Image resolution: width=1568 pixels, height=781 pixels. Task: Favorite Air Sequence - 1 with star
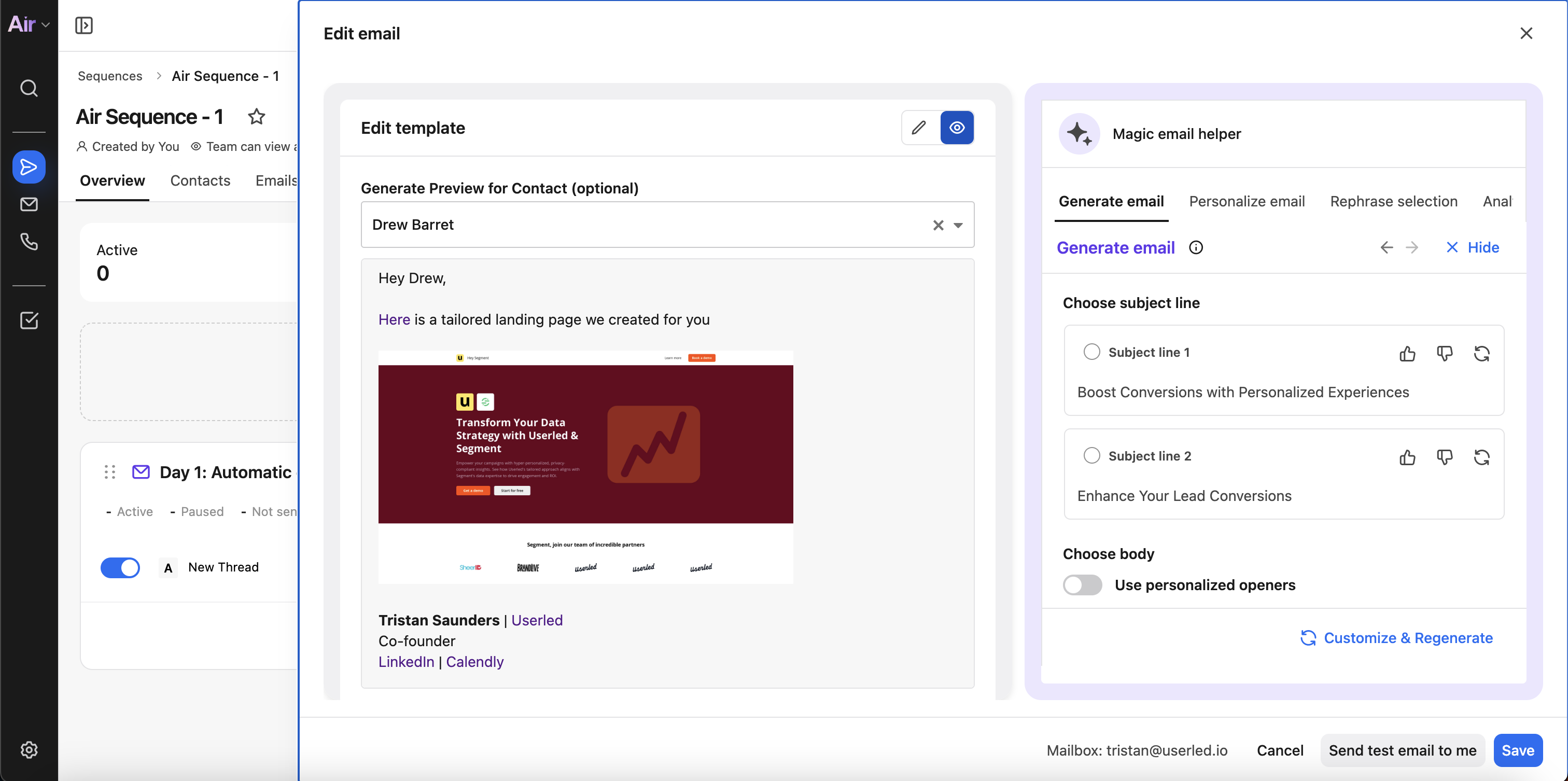256,116
